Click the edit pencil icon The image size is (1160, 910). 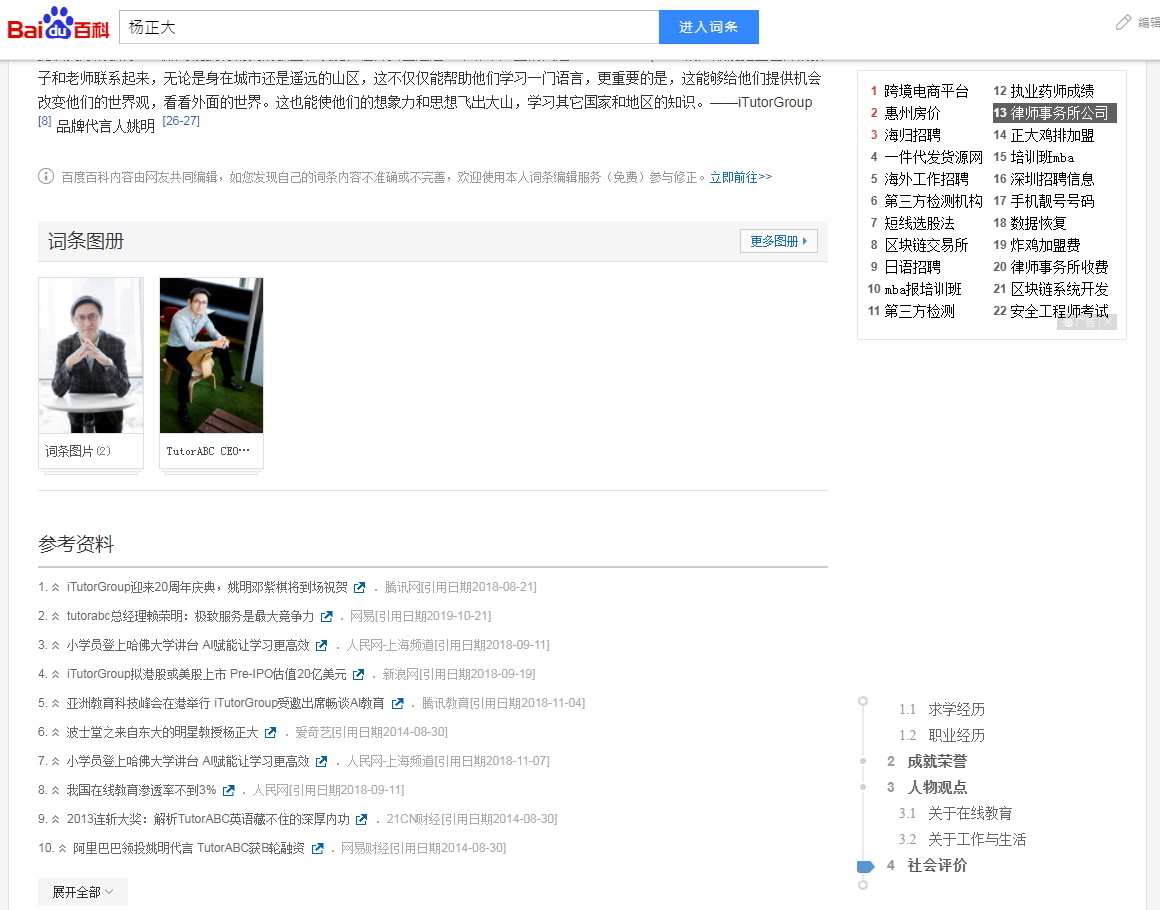[x=1123, y=23]
